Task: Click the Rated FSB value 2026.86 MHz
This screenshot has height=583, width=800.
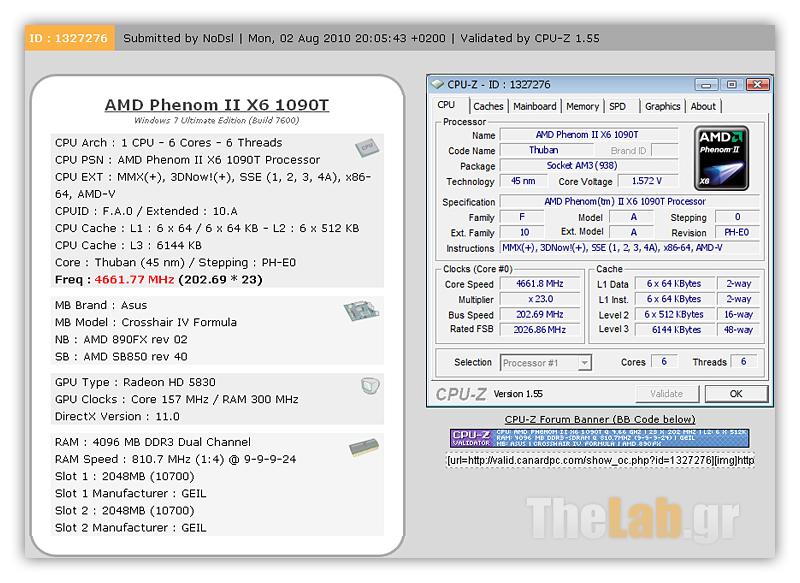Action: (x=540, y=329)
